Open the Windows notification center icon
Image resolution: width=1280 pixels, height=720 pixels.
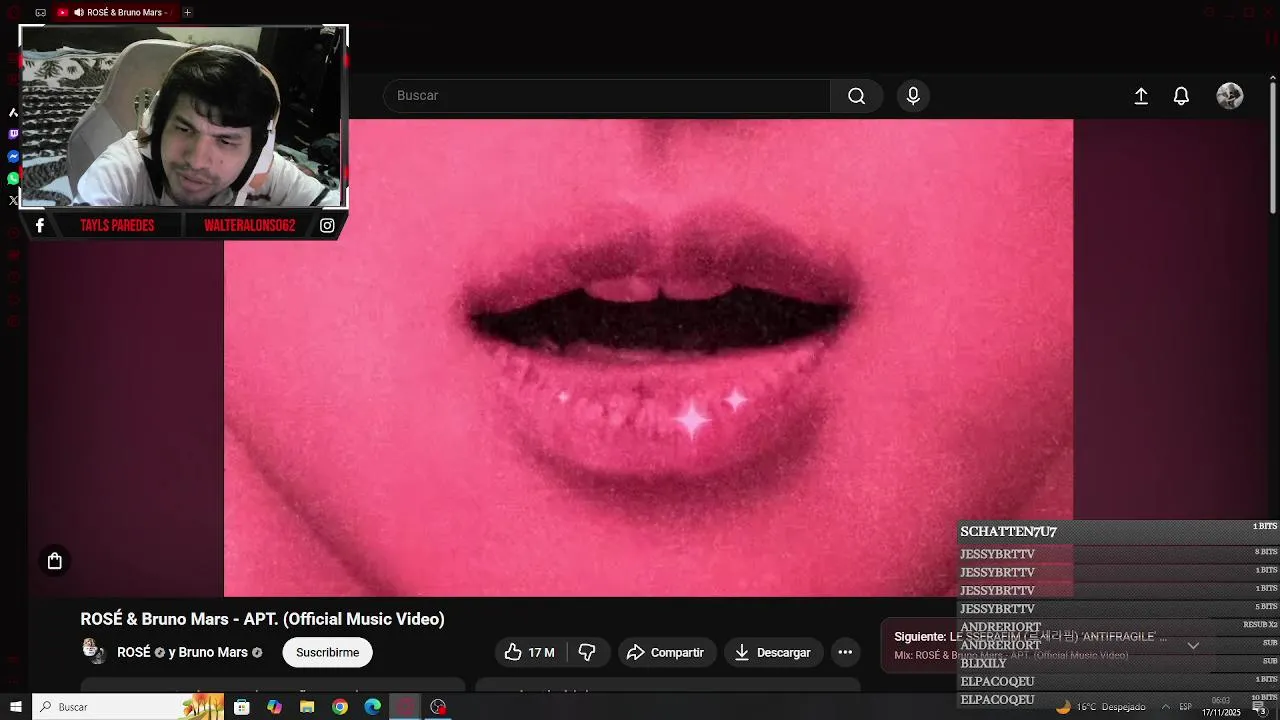point(1259,707)
